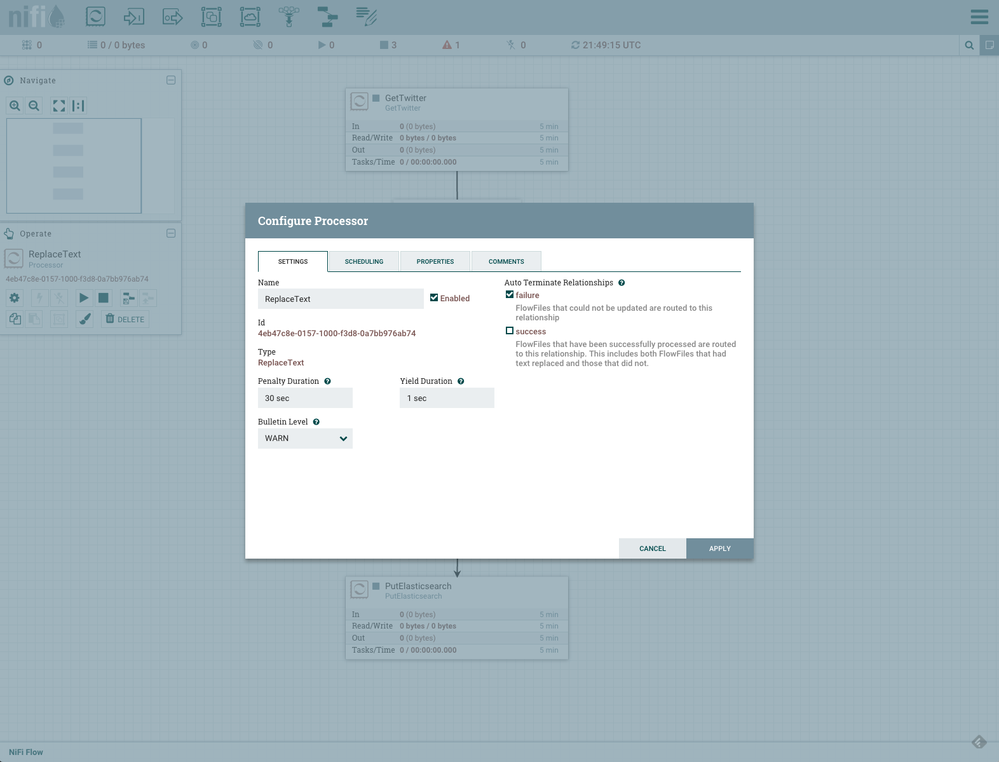Select the Label toolbar icon

366,17
